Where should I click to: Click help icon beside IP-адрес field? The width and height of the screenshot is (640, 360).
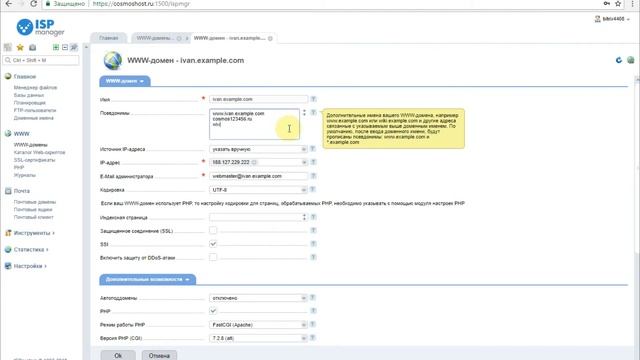(x=313, y=162)
